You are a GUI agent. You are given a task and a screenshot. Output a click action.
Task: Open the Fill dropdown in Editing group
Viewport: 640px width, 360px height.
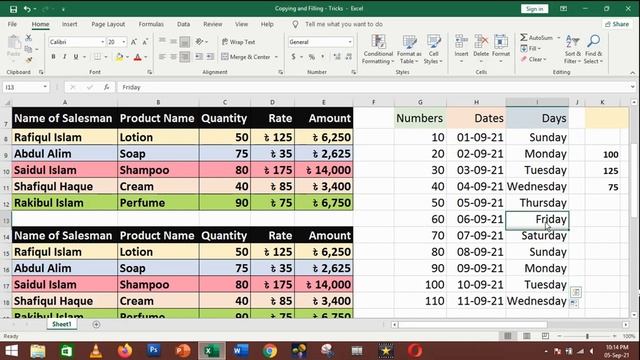[531, 49]
